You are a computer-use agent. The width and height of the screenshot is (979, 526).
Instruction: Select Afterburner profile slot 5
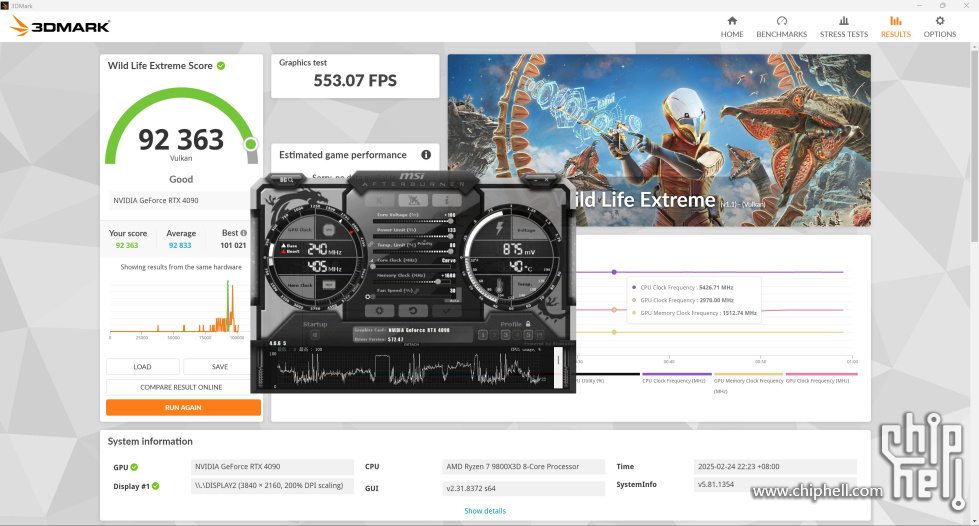click(528, 335)
